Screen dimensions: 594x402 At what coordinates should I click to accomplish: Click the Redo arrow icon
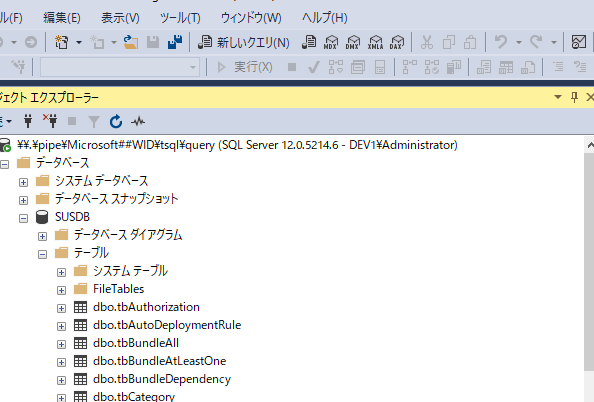536,42
